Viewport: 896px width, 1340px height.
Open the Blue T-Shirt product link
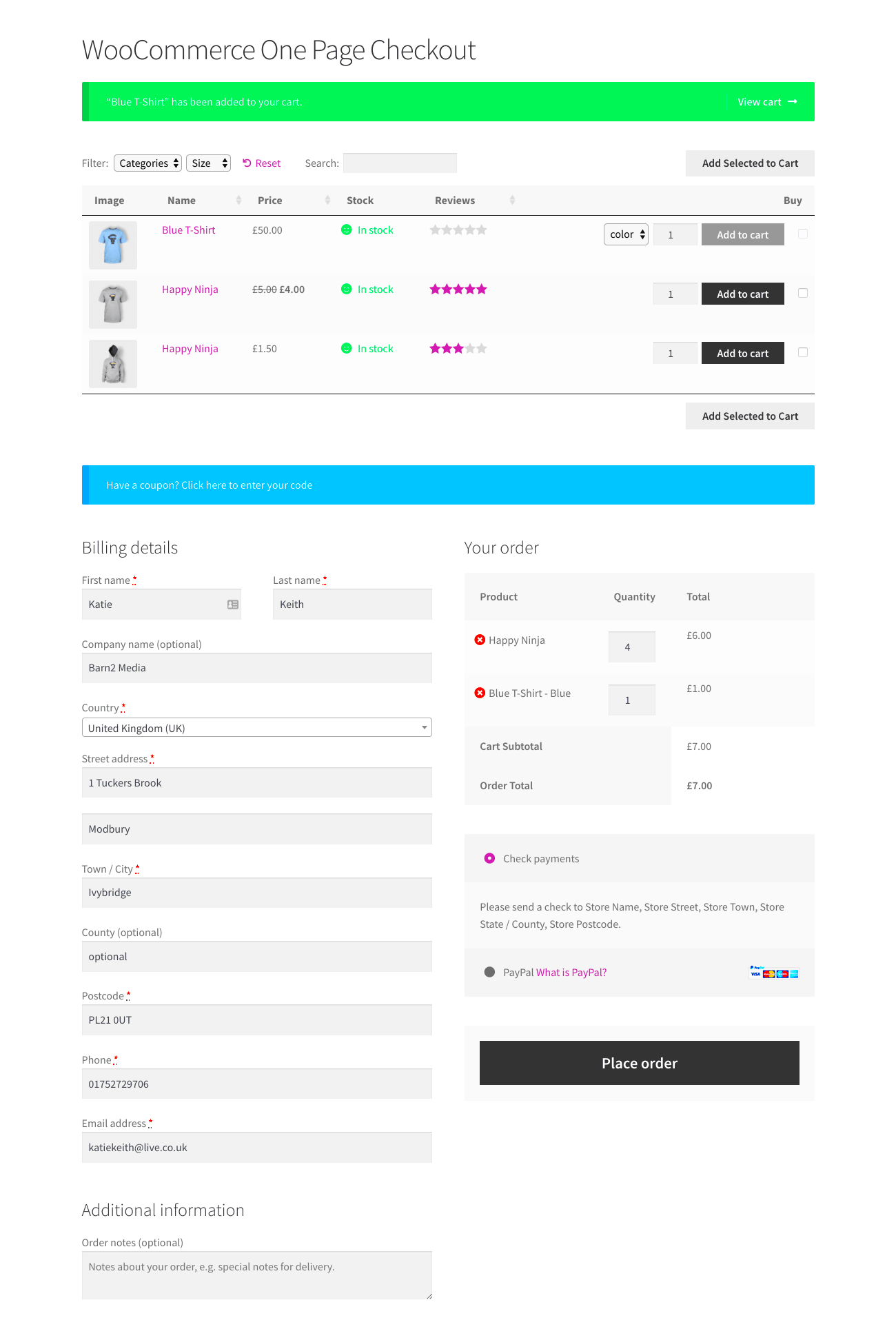(189, 230)
